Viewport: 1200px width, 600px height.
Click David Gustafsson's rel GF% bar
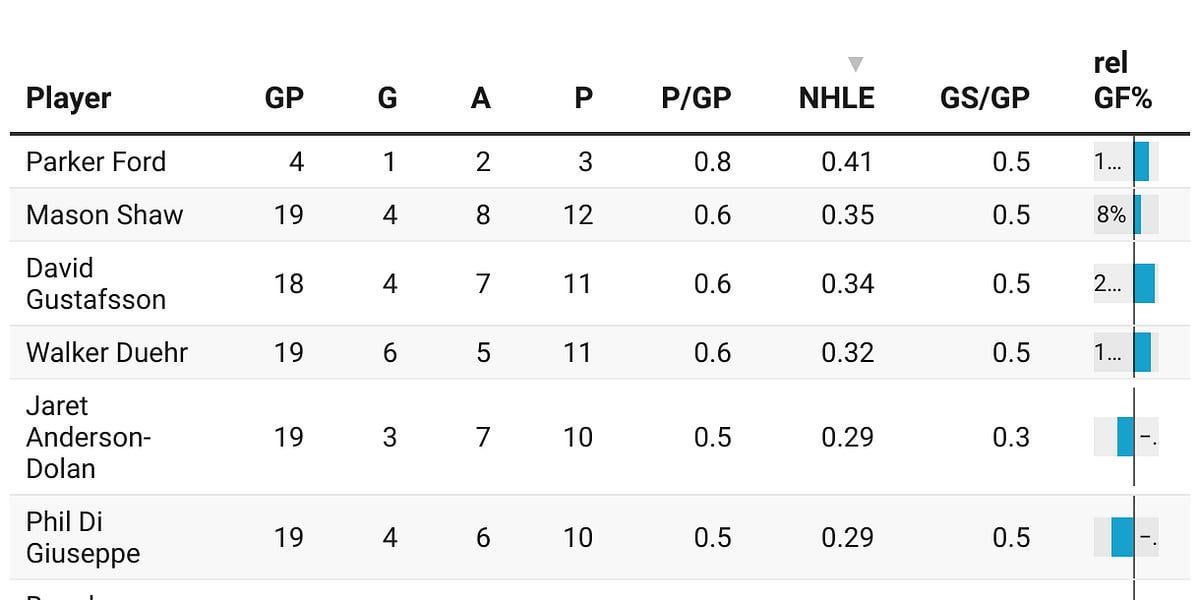coord(1144,284)
